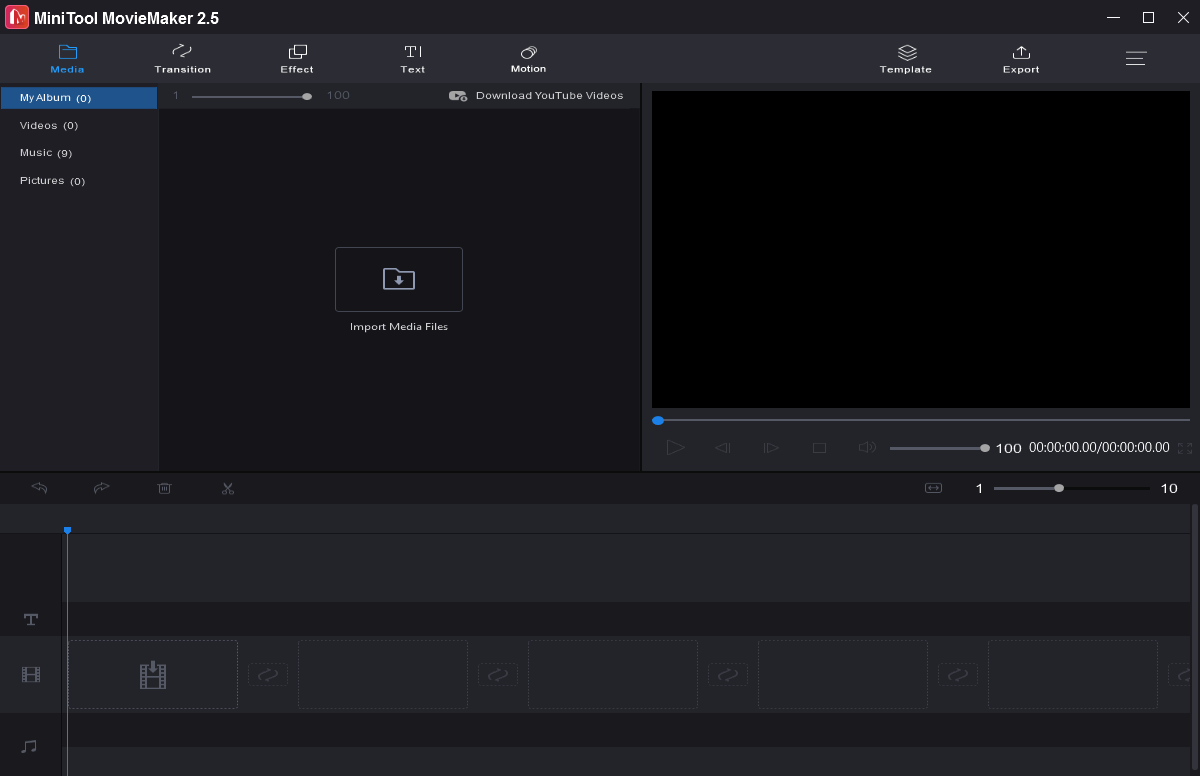
Task: Redo the timeline action
Action: [x=101, y=488]
